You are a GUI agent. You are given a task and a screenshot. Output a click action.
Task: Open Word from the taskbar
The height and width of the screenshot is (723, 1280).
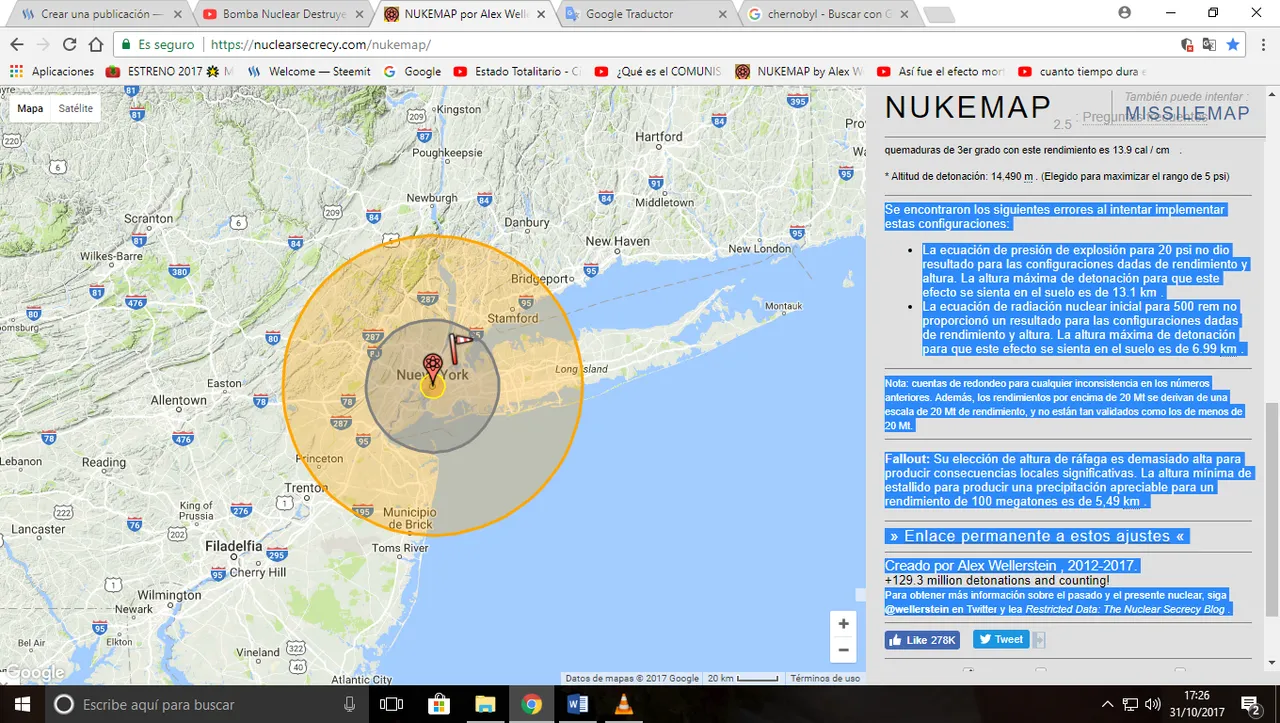[x=577, y=704]
